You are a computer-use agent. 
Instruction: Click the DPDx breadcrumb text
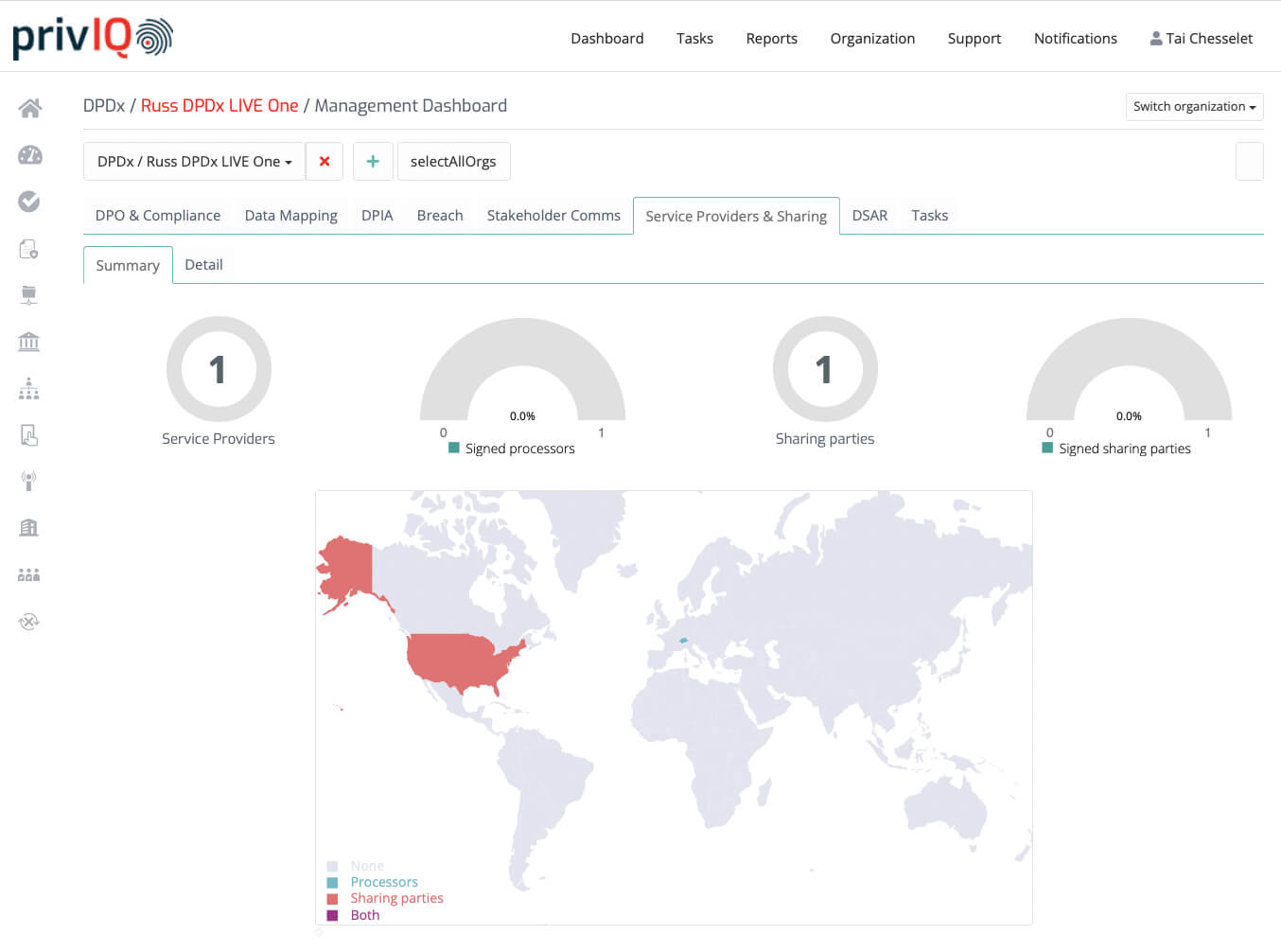[x=104, y=105]
